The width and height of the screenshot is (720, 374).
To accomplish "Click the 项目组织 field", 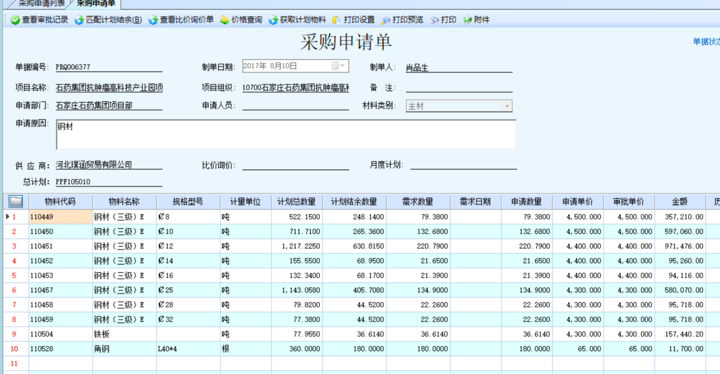I will pos(296,87).
